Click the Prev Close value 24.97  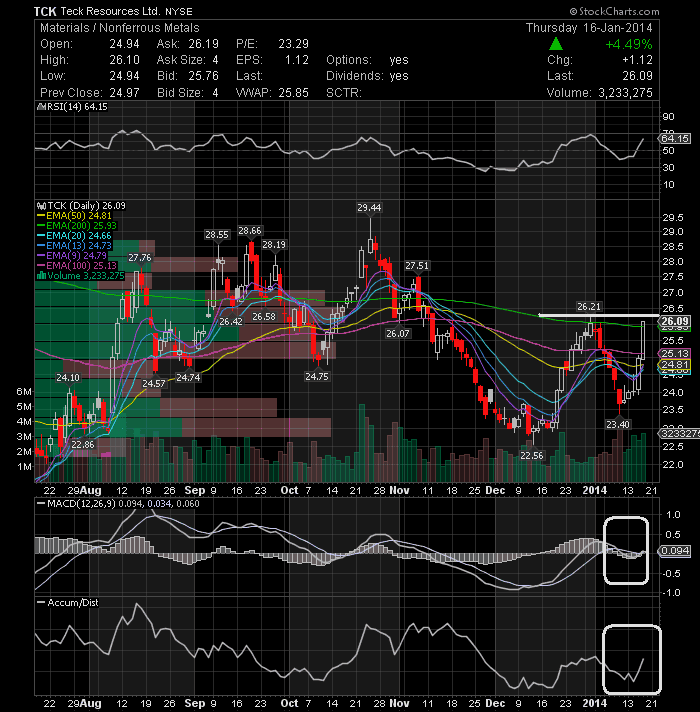pyautogui.click(x=124, y=93)
